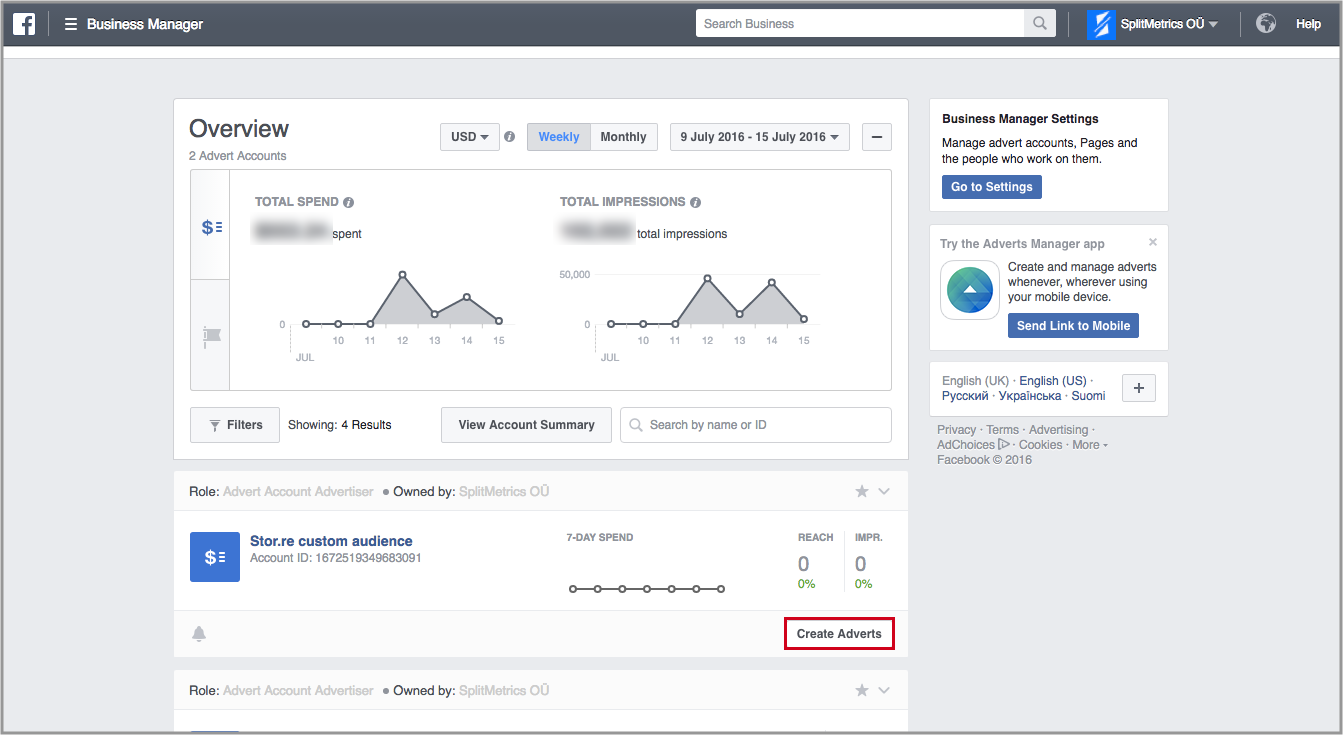1343x735 pixels.
Task: Open the Advertising footer link
Action: (1058, 430)
